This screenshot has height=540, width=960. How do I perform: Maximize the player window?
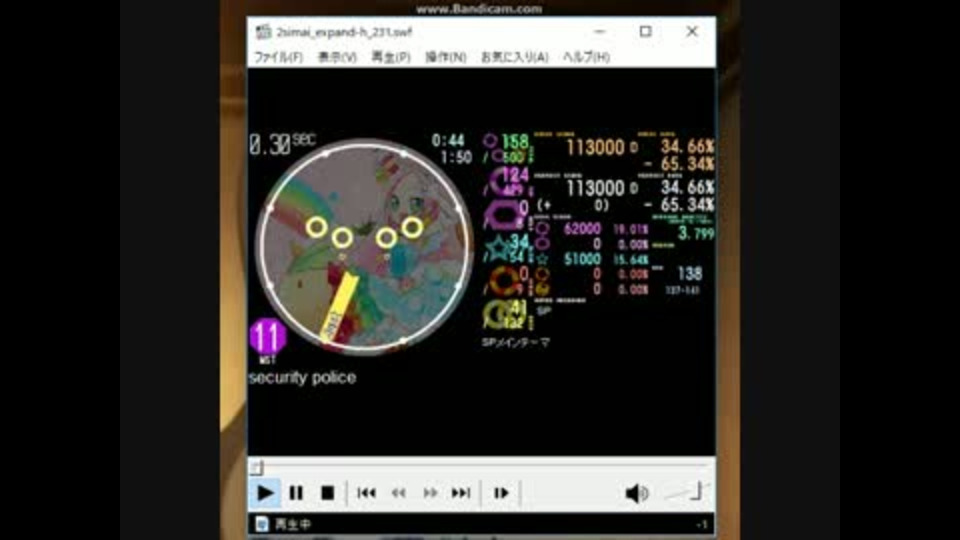[x=645, y=31]
